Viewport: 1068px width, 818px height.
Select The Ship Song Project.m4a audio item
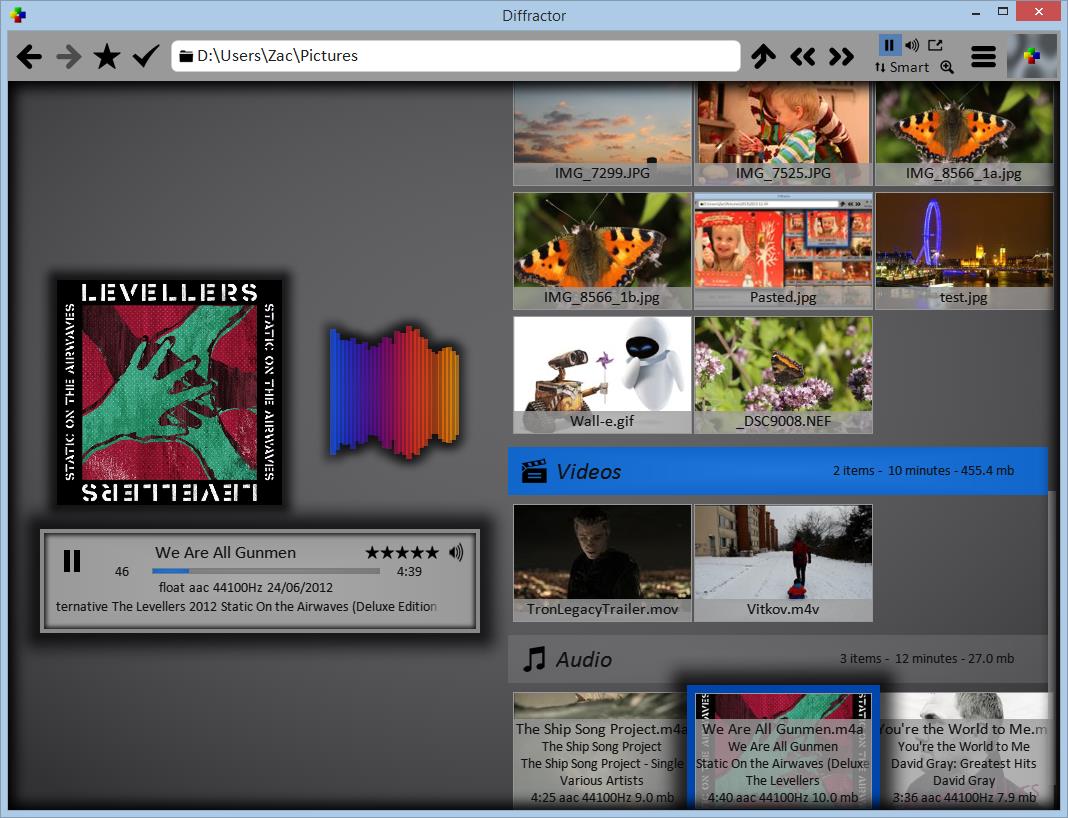pyautogui.click(x=599, y=751)
